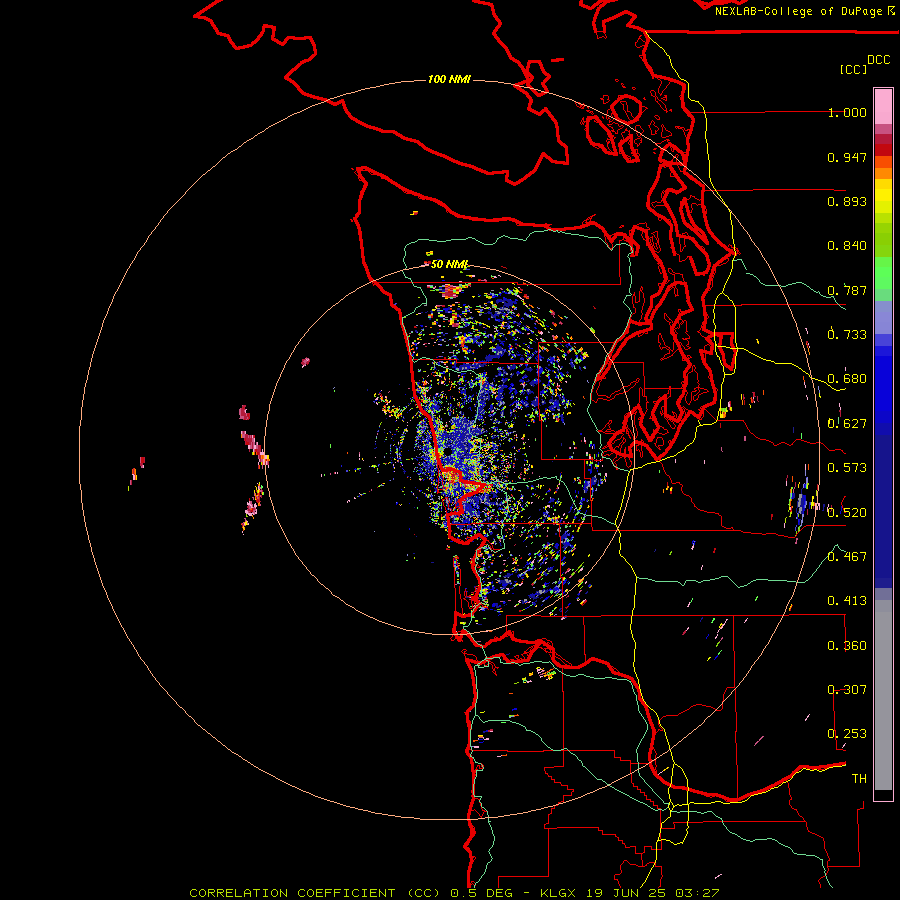Select the 0.733 scale value
Screen dimensions: 900x900
coord(847,335)
